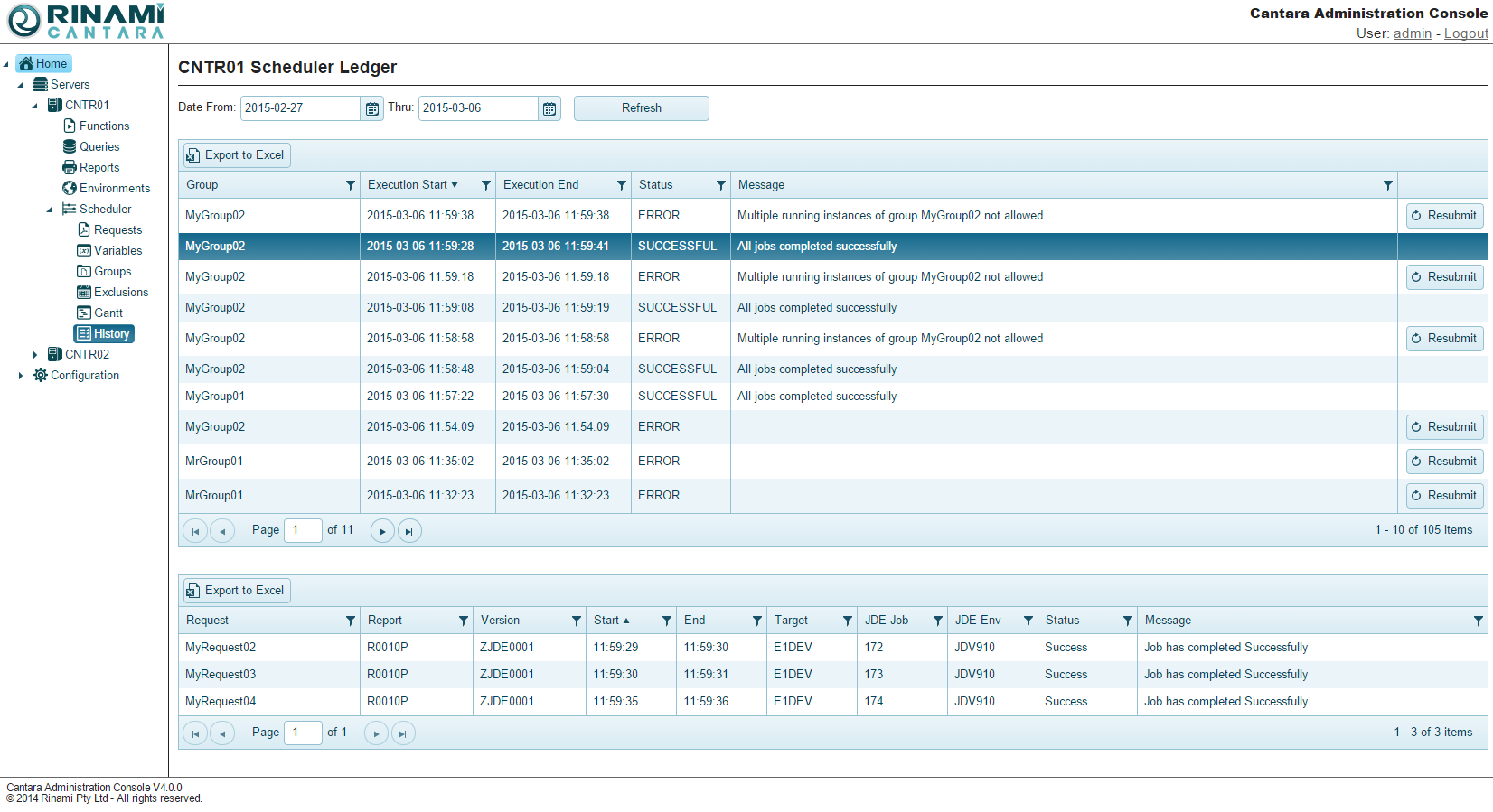Open the Functions item under CNTR01
The width and height of the screenshot is (1493, 812).
104,126
